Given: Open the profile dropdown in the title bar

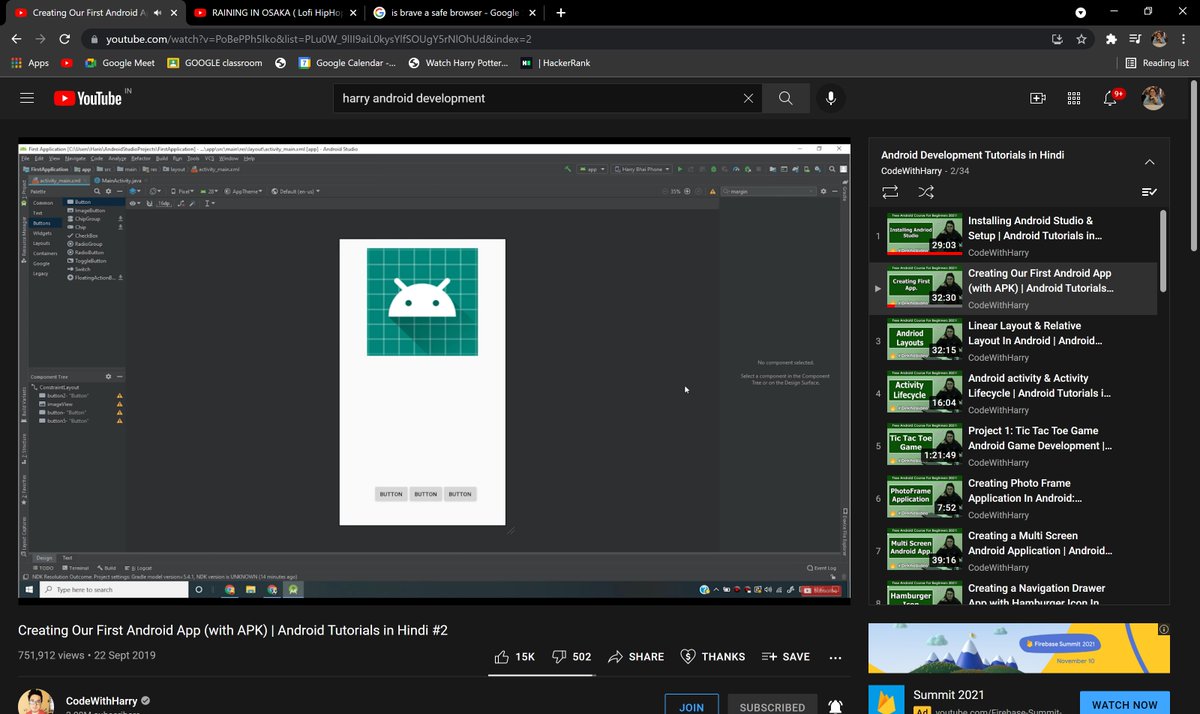Looking at the screenshot, I should click(1081, 13).
